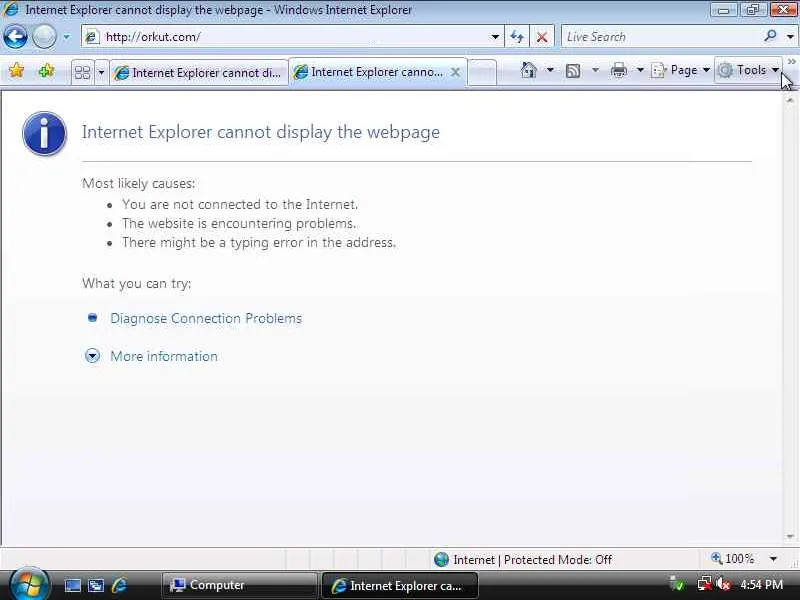The height and width of the screenshot is (600, 800).
Task: Expand the More information section
Action: [164, 356]
